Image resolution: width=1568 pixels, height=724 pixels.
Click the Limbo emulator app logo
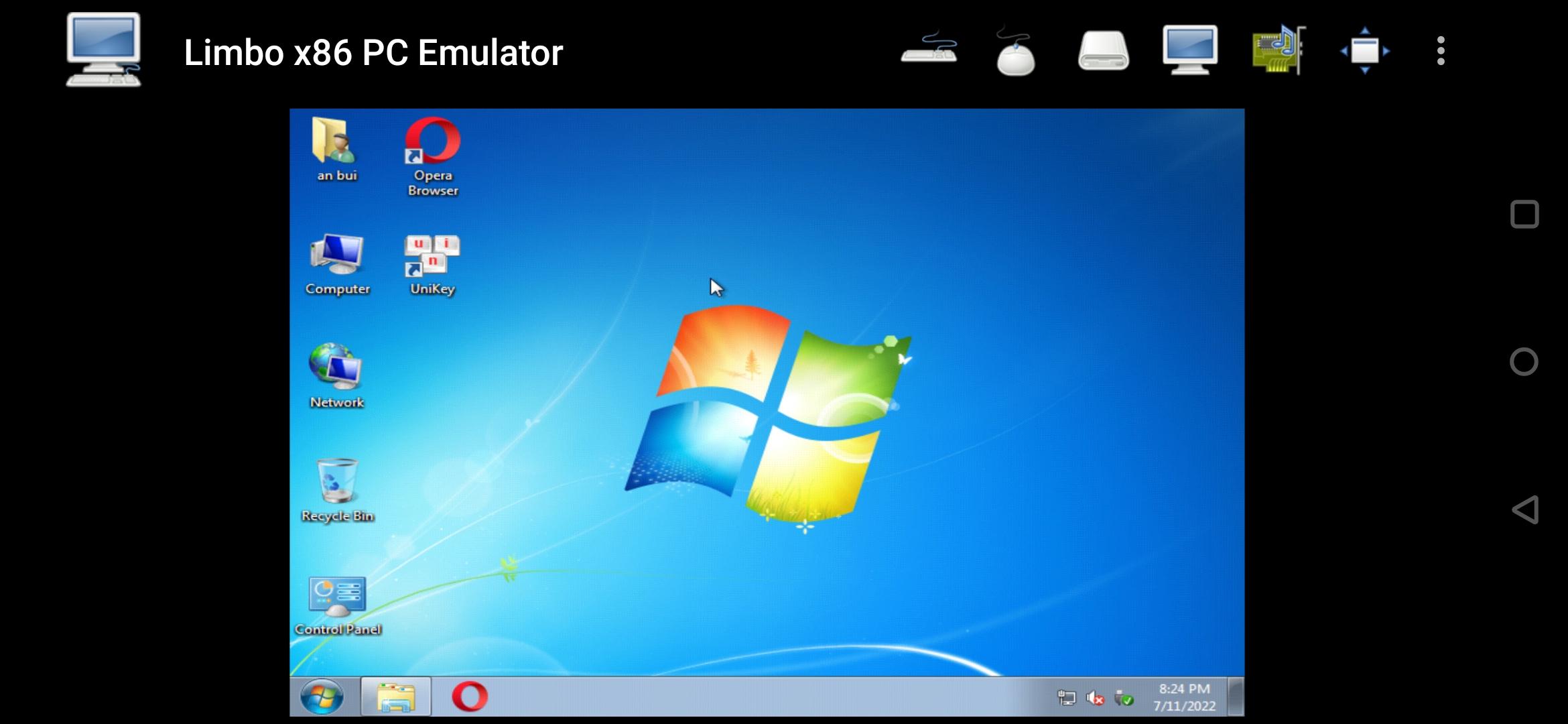104,50
